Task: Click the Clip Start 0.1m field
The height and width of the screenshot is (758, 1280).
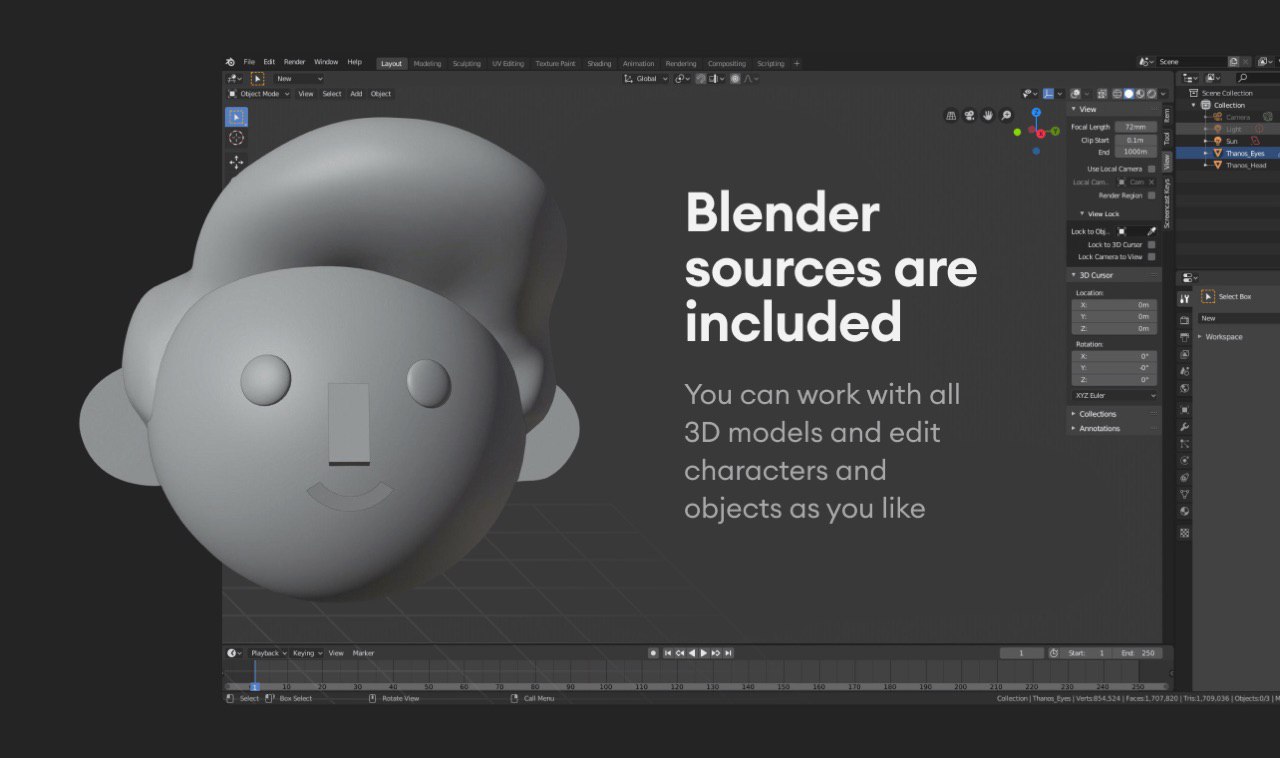Action: click(1136, 140)
